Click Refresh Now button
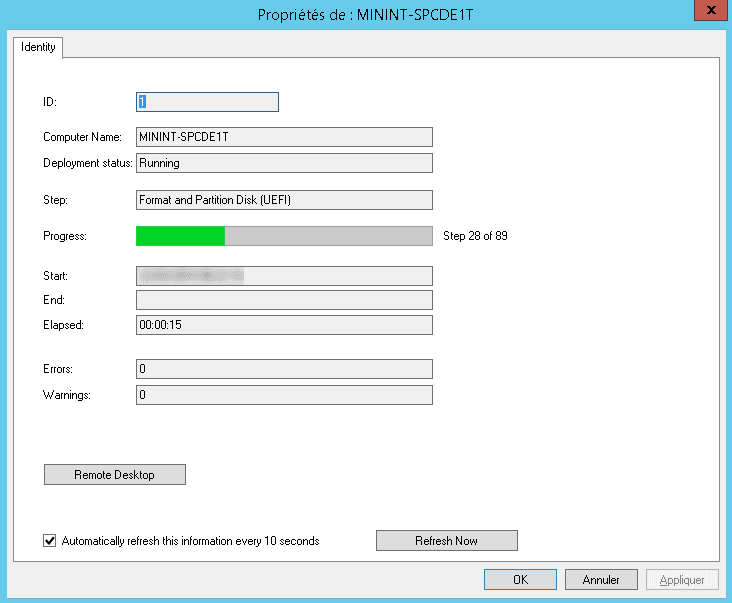732x603 pixels. (x=447, y=540)
